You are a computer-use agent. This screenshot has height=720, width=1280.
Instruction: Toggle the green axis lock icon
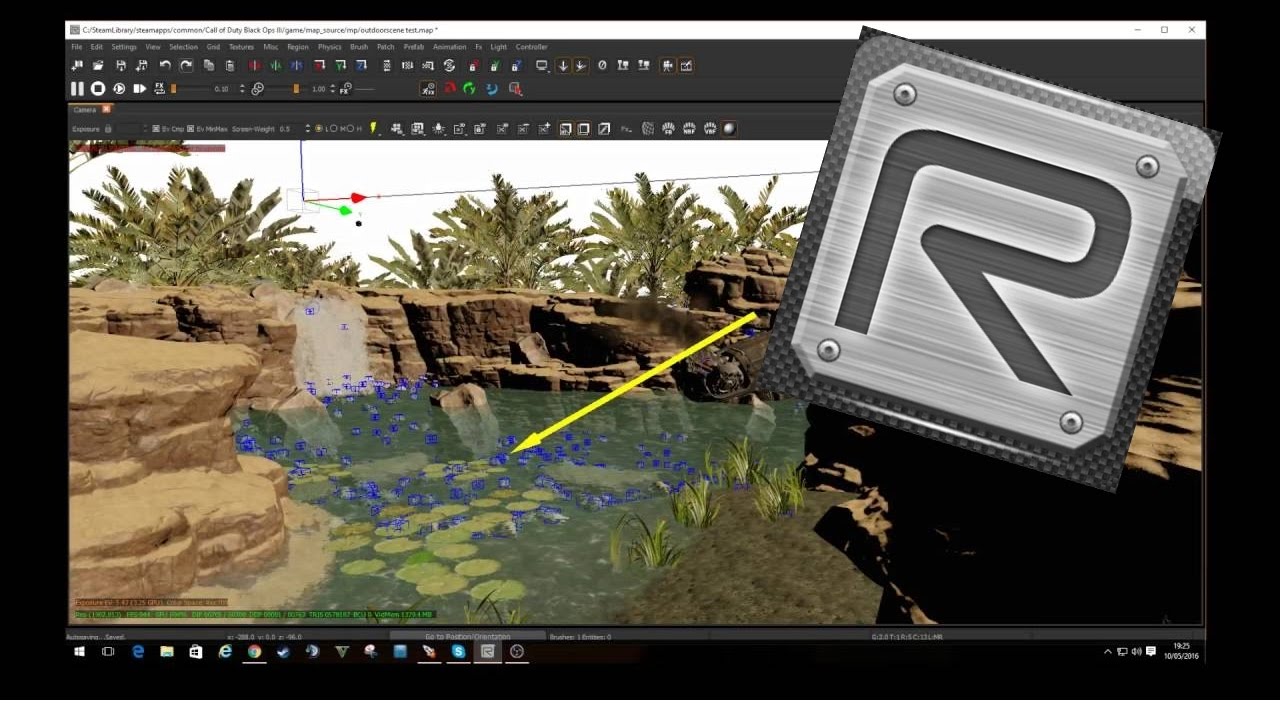[494, 65]
